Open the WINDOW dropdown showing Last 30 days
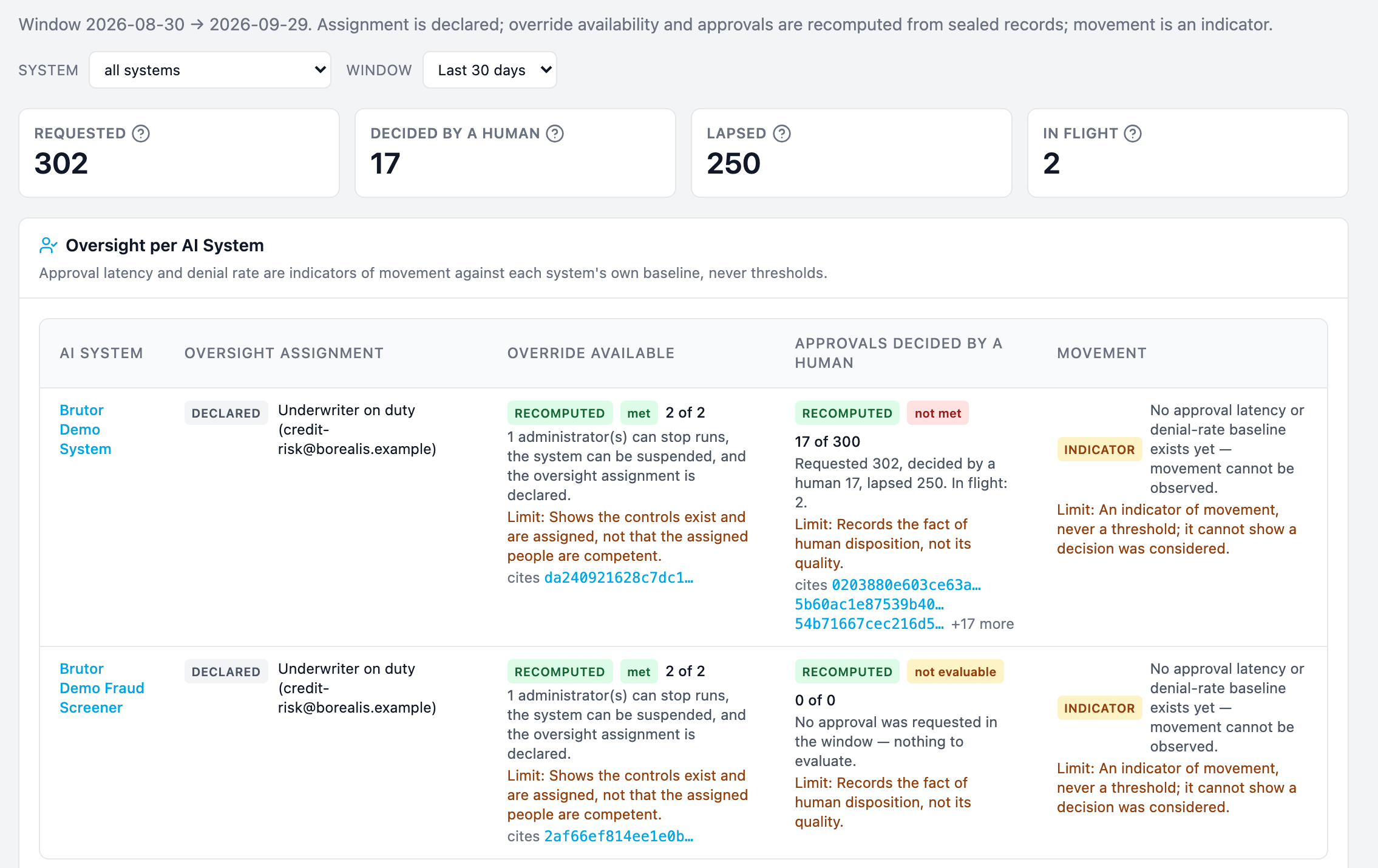The width and height of the screenshot is (1378, 868). 490,70
